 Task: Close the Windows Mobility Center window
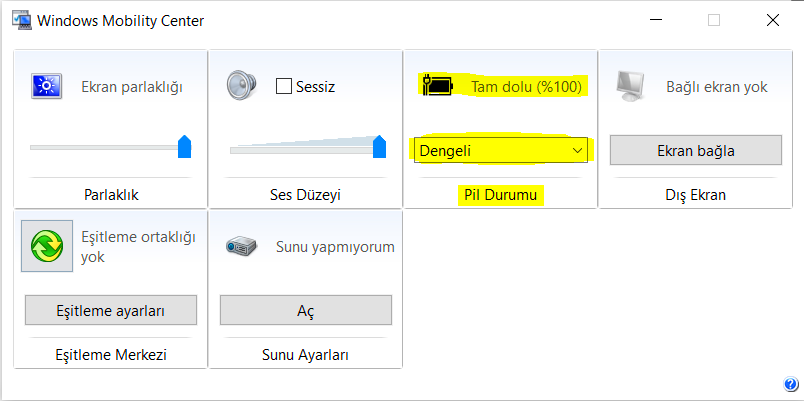click(773, 19)
